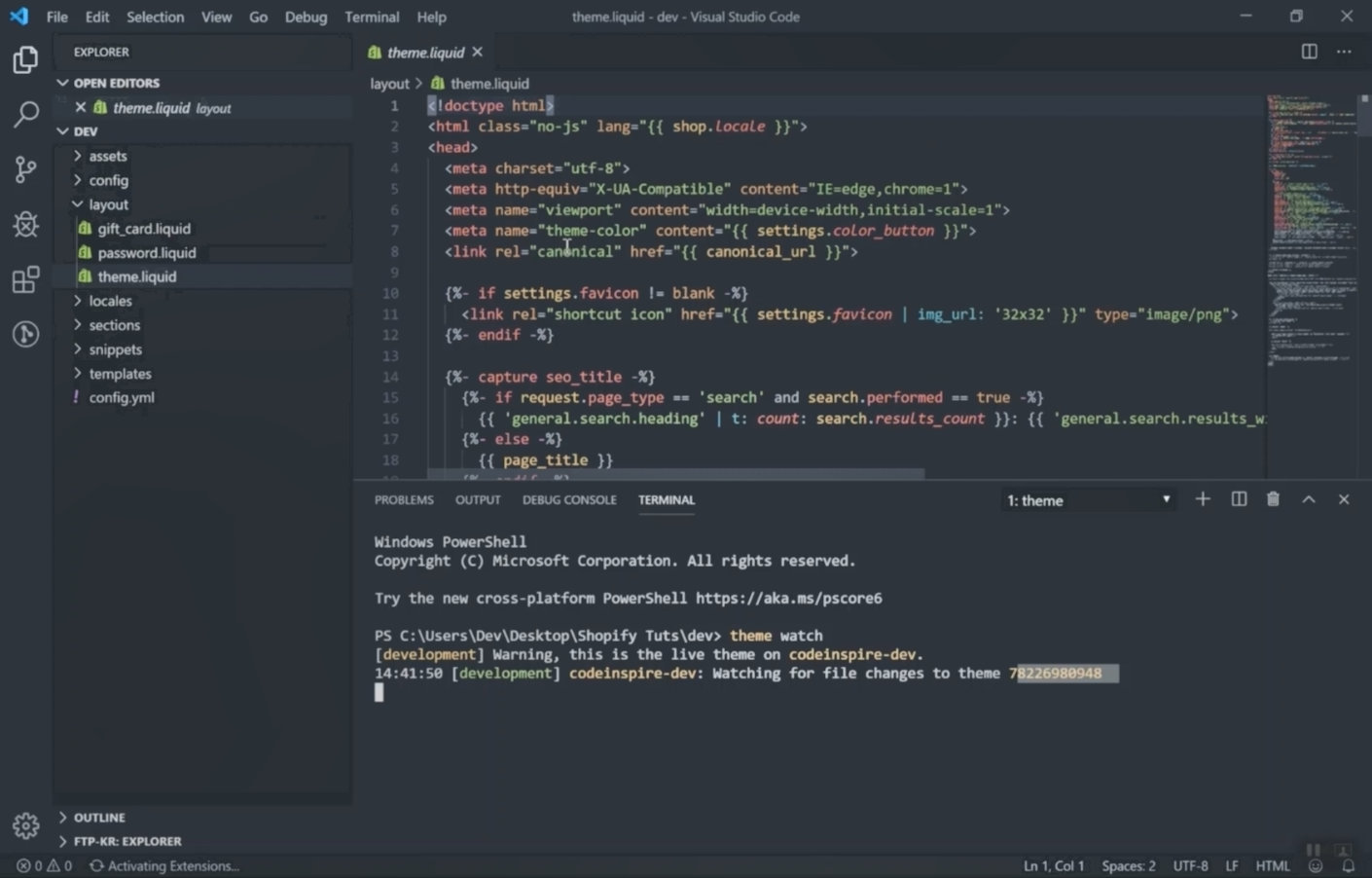Select theme.liquid in layout folder
This screenshot has height=878, width=1372.
[x=137, y=276]
